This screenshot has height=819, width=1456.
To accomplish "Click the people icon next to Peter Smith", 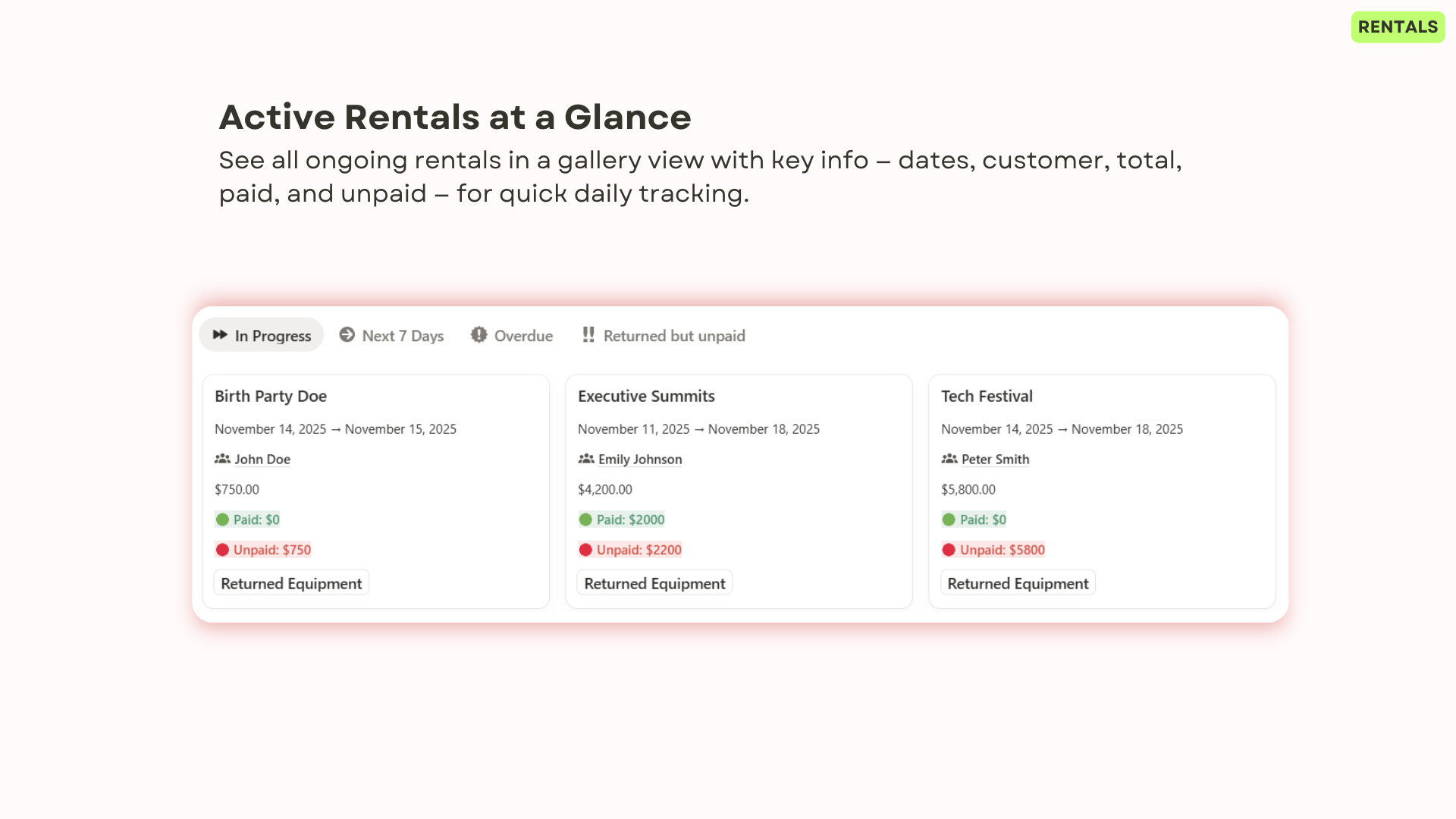I will pyautogui.click(x=949, y=459).
